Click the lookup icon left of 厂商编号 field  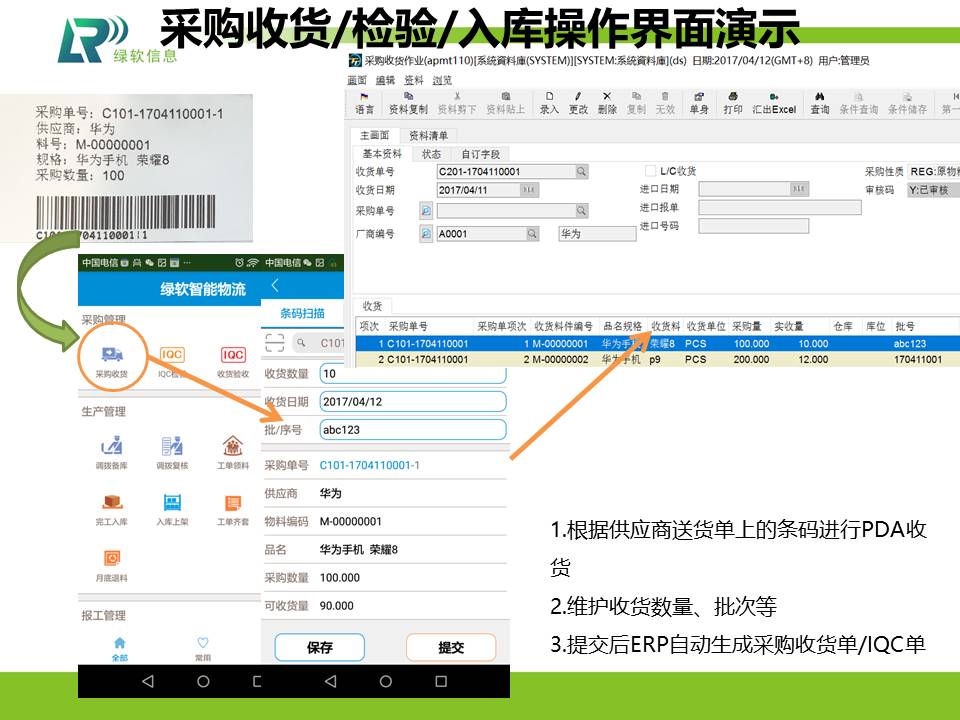point(426,233)
